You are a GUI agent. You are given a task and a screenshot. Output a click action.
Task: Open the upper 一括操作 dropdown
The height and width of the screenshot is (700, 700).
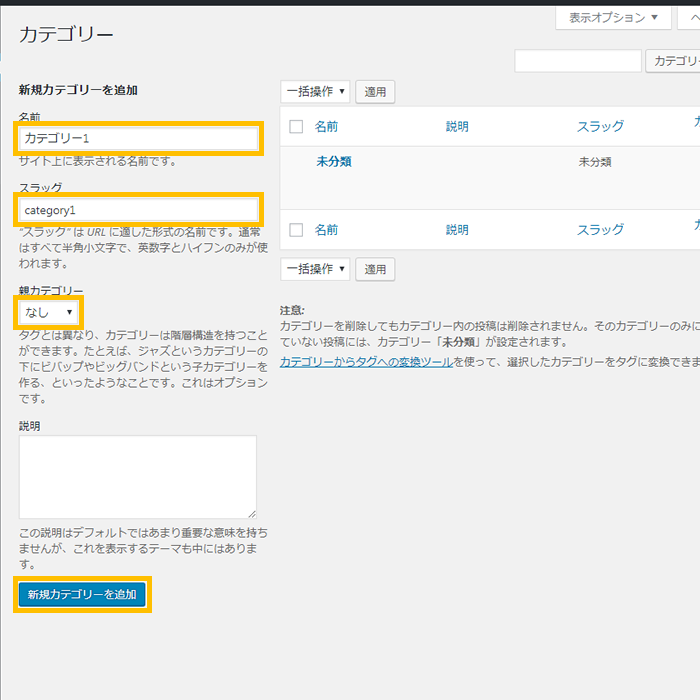pos(315,92)
